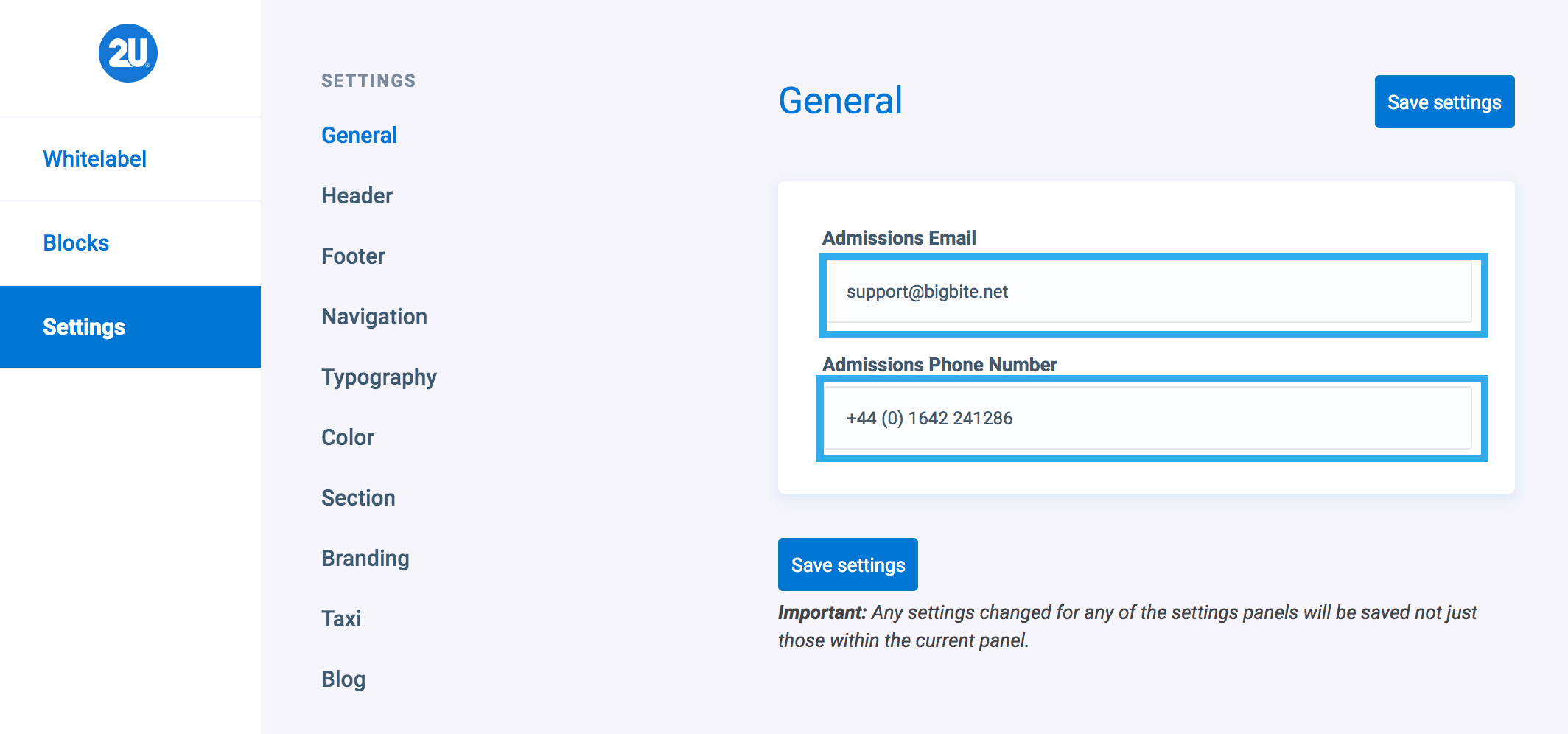The image size is (1568, 734).
Task: Switch to Taxi settings
Action: tap(341, 619)
